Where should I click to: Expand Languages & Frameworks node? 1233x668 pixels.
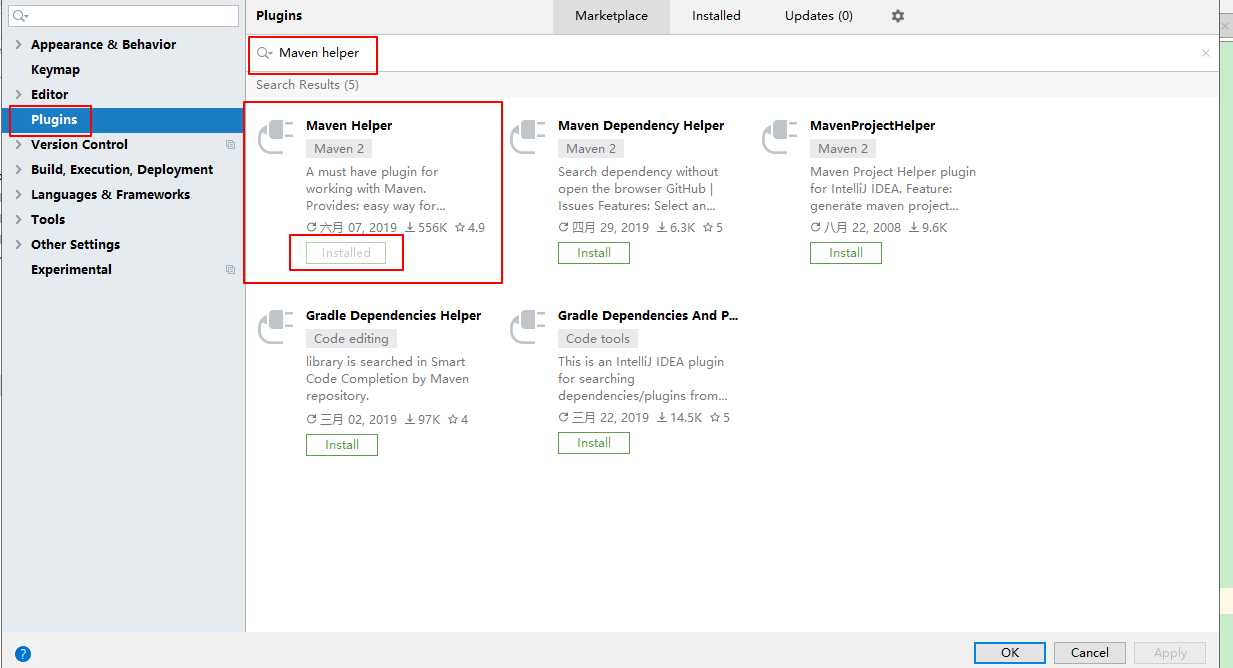18,195
